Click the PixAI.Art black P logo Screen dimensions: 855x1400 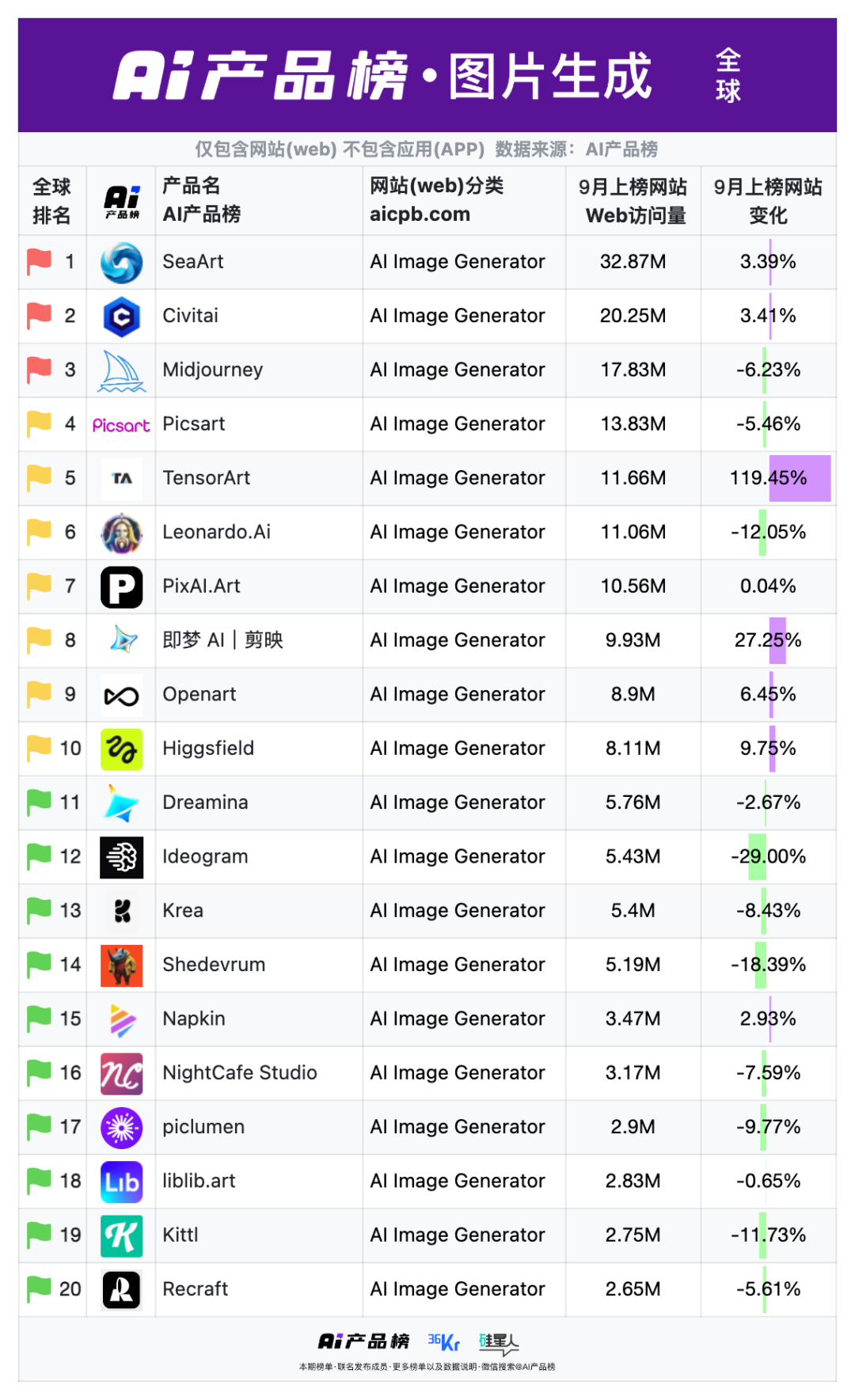(x=121, y=587)
